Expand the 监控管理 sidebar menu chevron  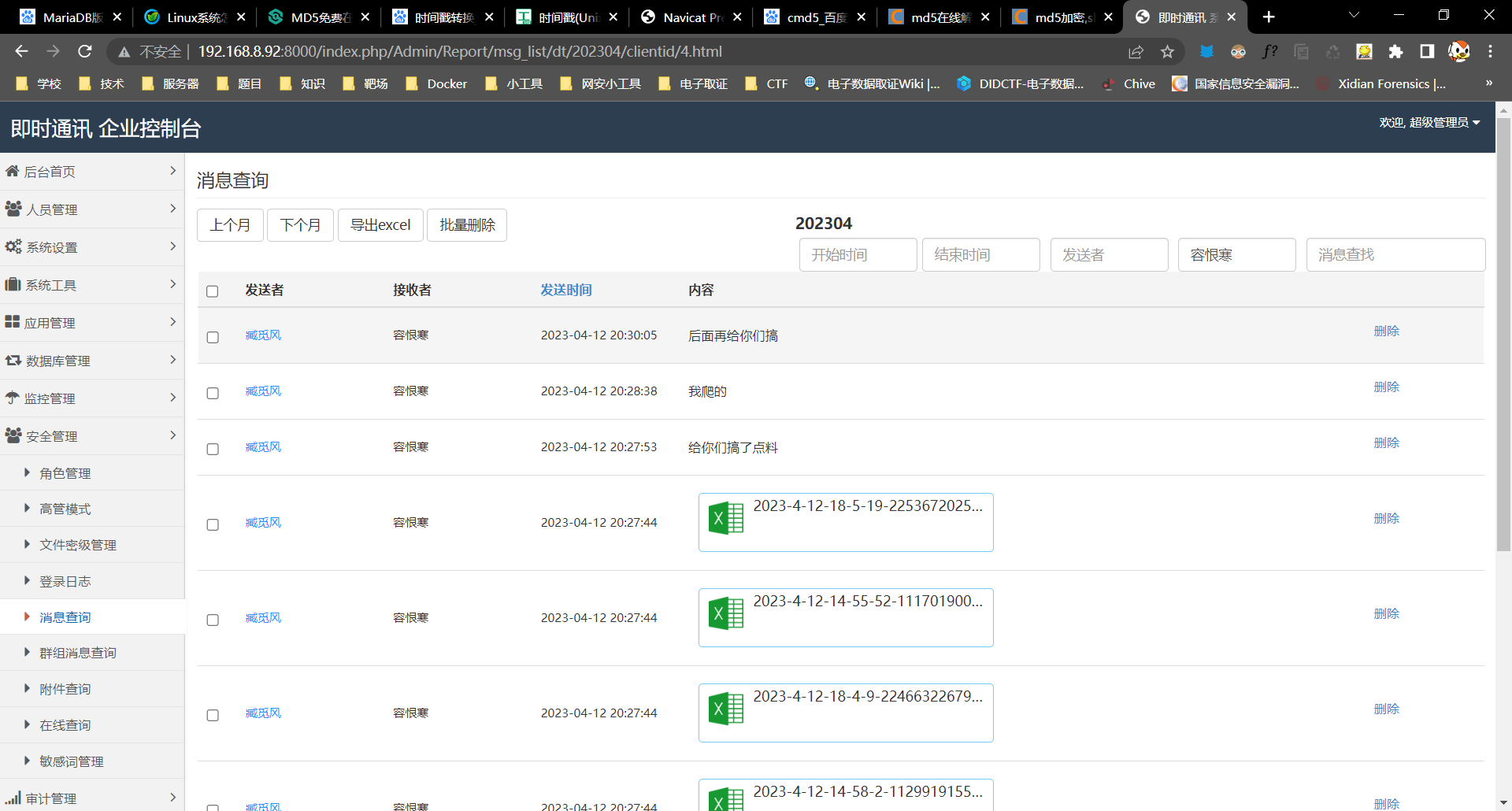point(172,398)
